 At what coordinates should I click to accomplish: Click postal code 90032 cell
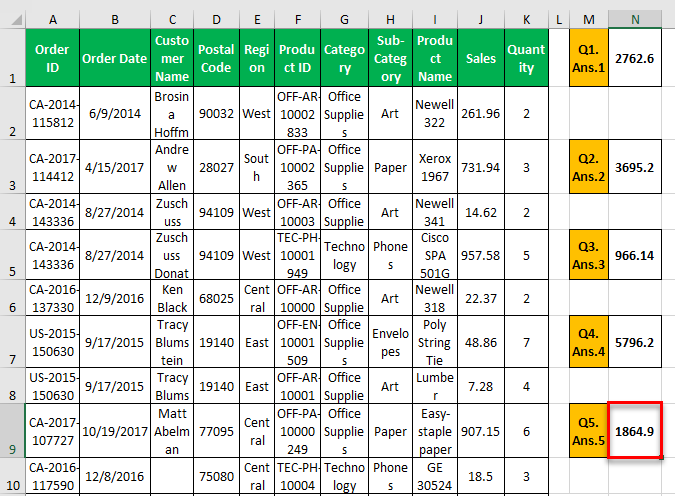click(x=217, y=113)
